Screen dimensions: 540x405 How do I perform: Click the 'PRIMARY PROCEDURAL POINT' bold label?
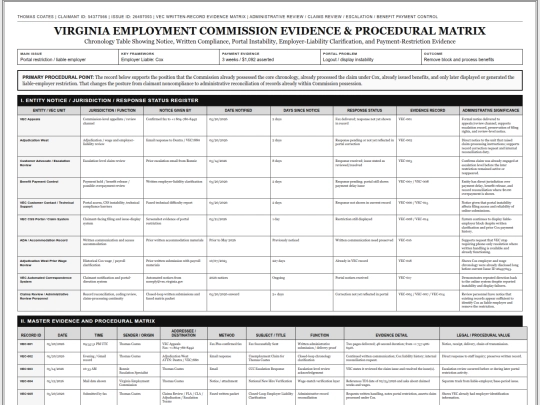point(58,77)
